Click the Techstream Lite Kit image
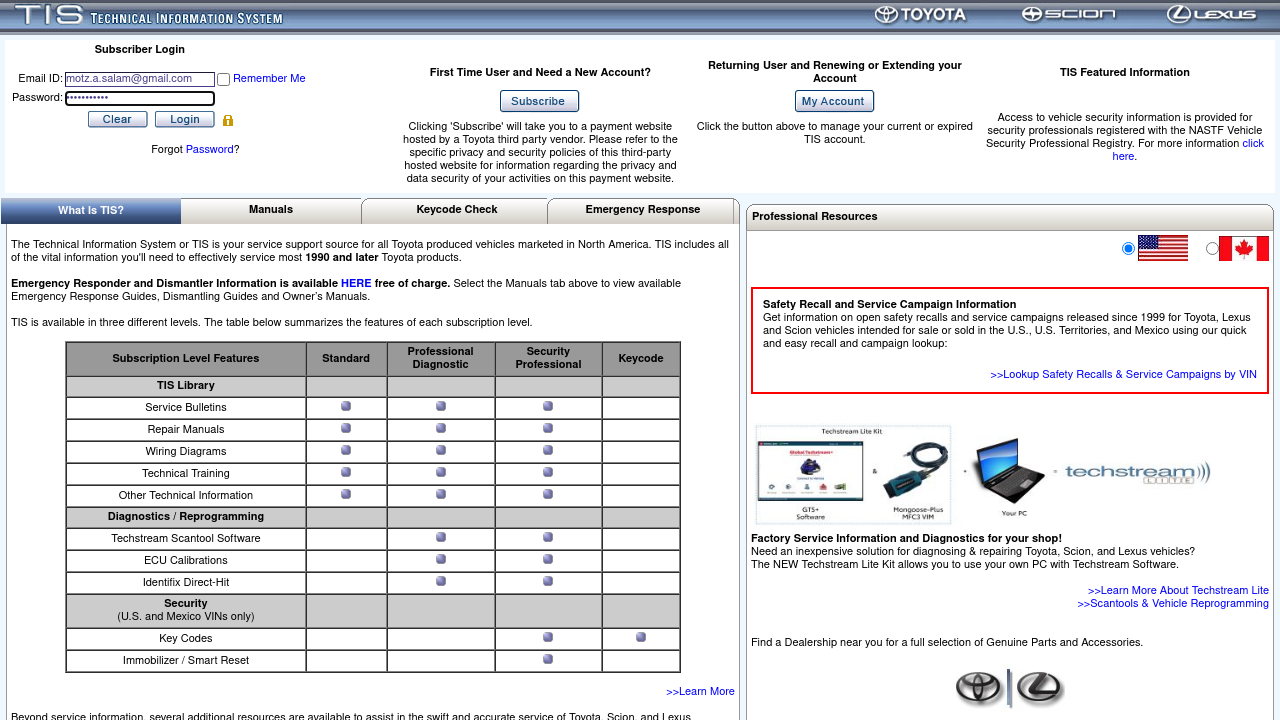 (983, 474)
